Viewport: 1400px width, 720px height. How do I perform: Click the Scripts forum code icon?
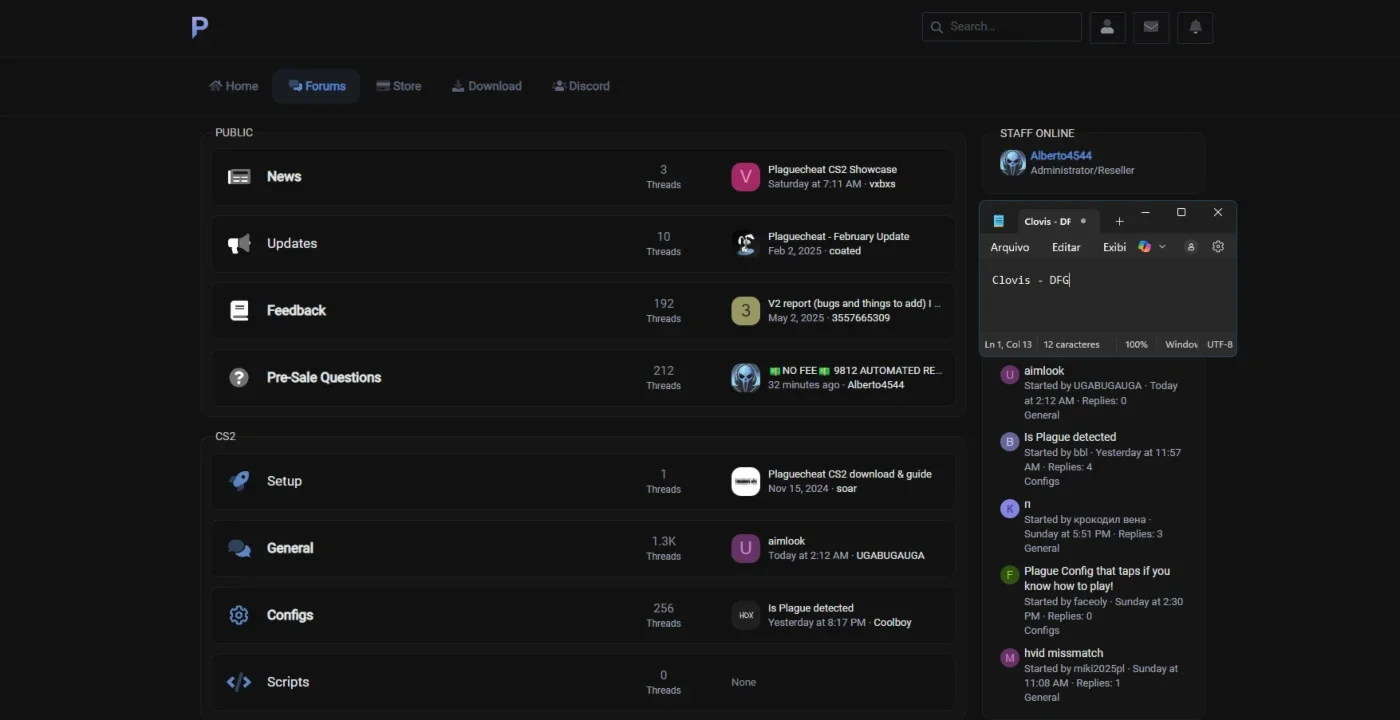pos(239,682)
